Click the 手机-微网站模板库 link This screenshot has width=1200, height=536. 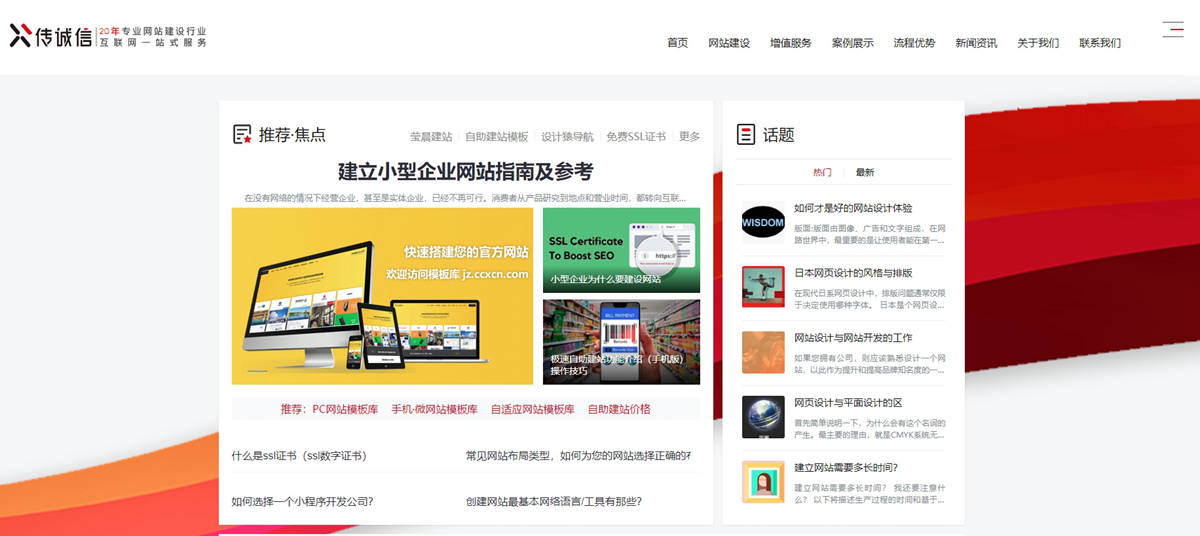(434, 409)
